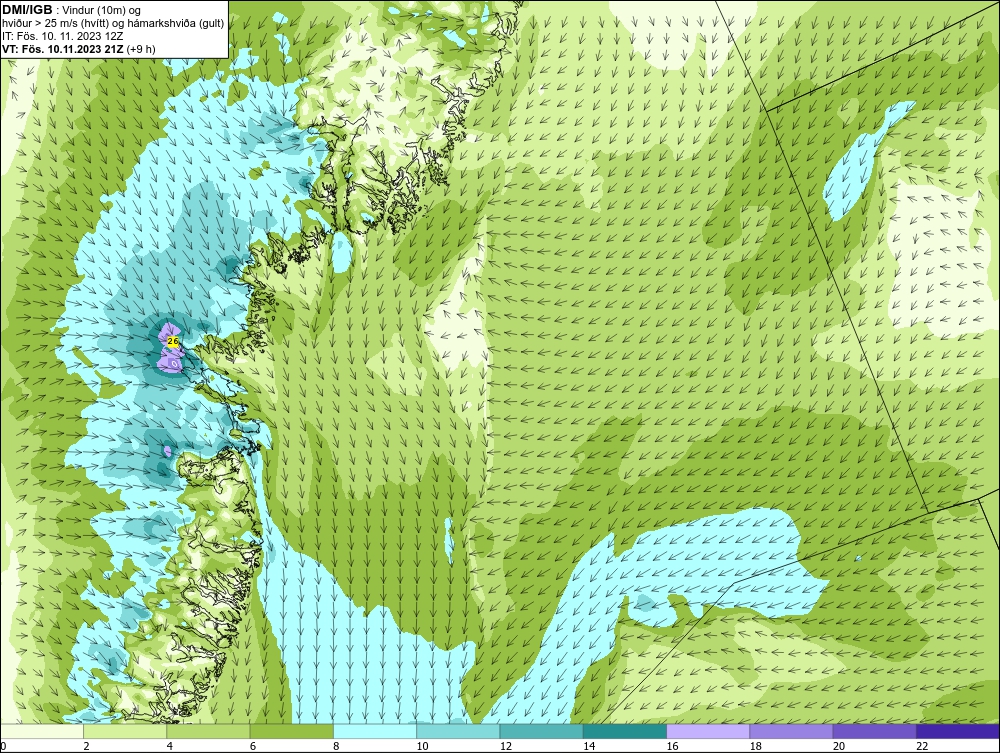Image resolution: width=1000 pixels, height=753 pixels.
Task: Click the legend scale value 18
Action: (x=756, y=747)
